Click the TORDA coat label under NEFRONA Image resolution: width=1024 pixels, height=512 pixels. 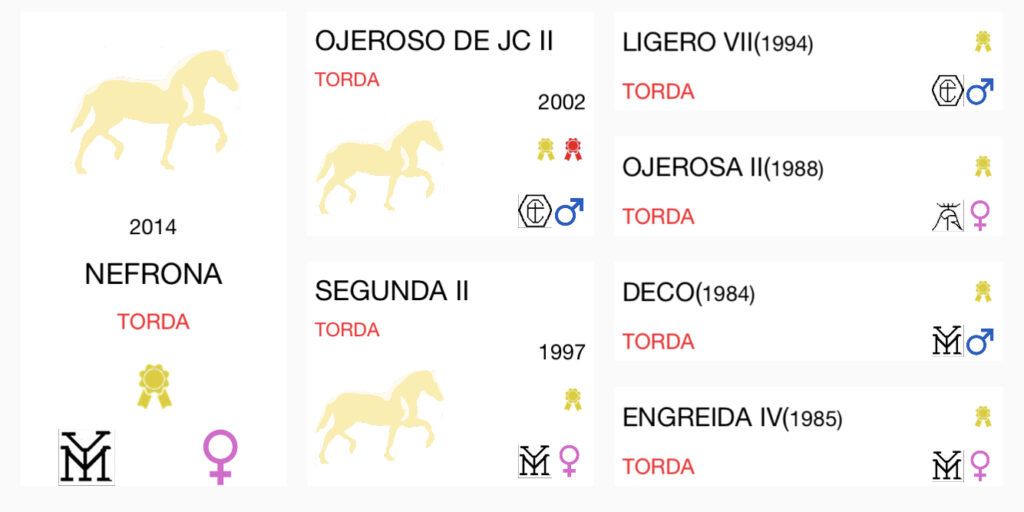coord(153,322)
